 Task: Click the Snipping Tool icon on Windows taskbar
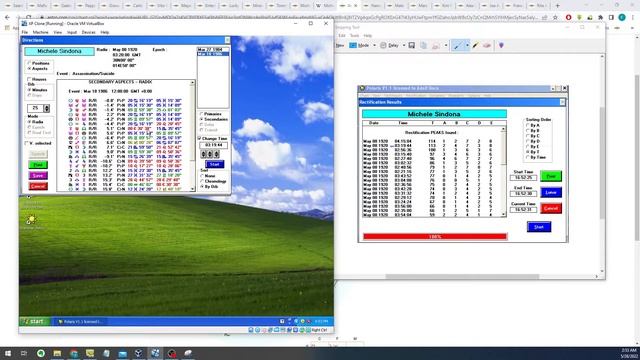coord(188,353)
